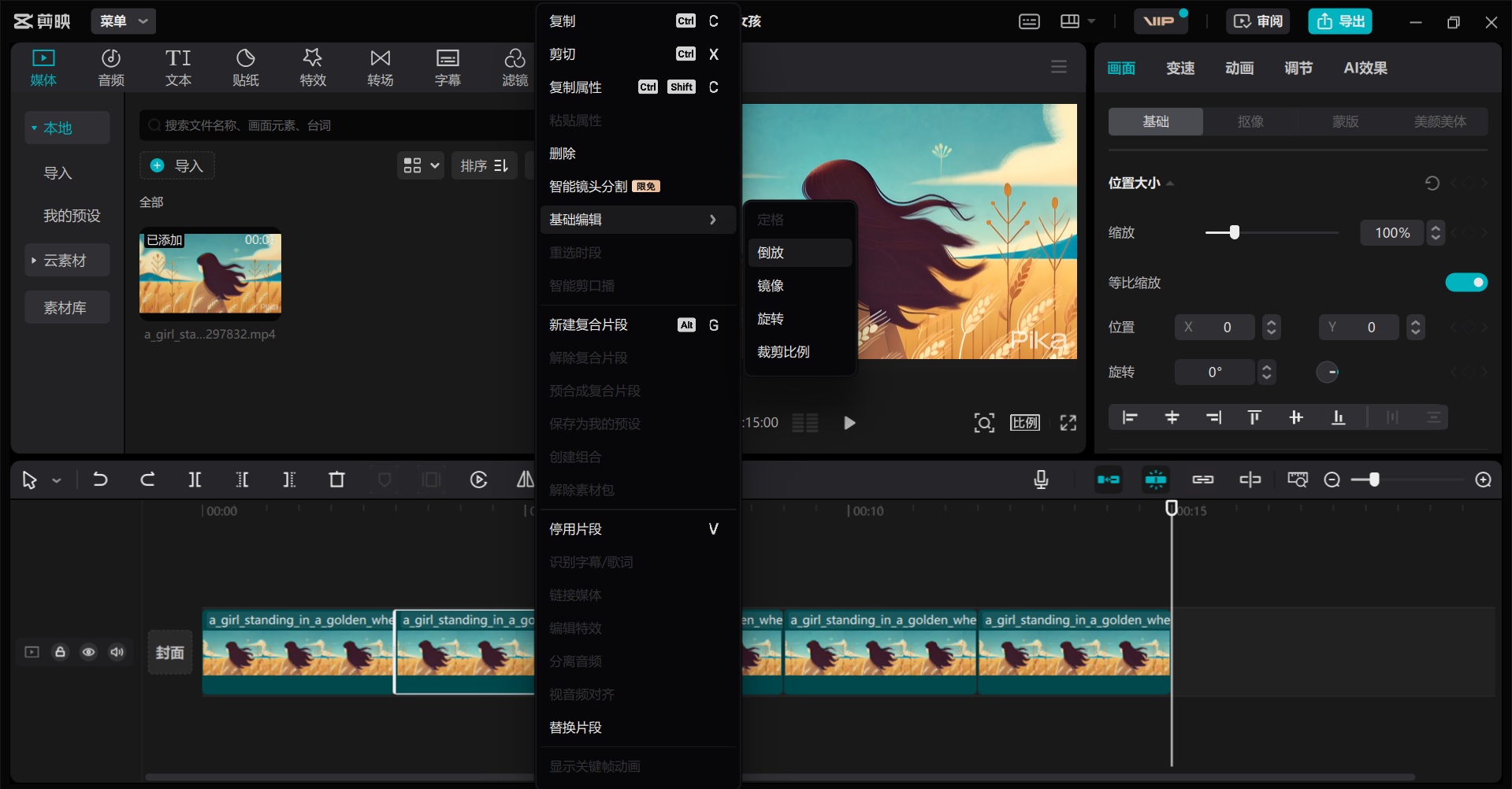
Task: Click the undo arrow in timeline toolbar
Action: point(100,480)
